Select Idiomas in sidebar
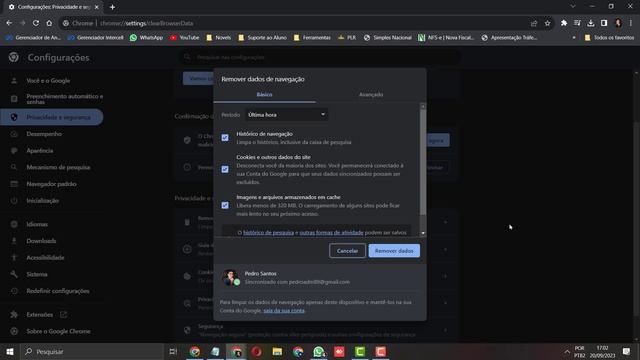Viewport: 640px width, 360px height. pyautogui.click(x=37, y=224)
